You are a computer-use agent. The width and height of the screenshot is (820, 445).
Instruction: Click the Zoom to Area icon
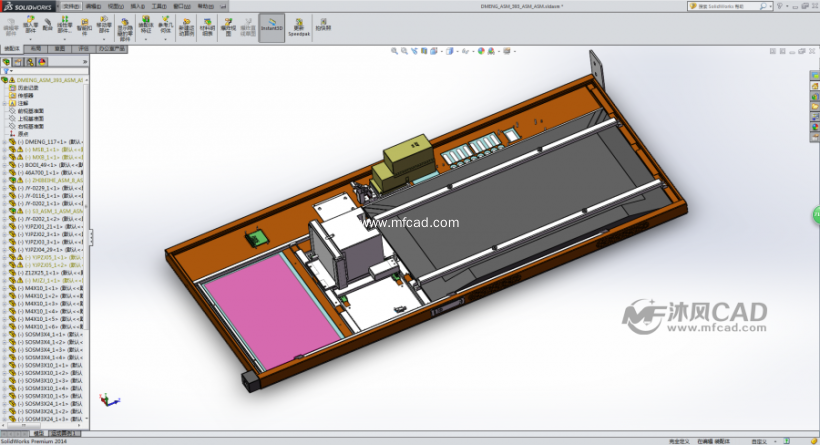404,50
